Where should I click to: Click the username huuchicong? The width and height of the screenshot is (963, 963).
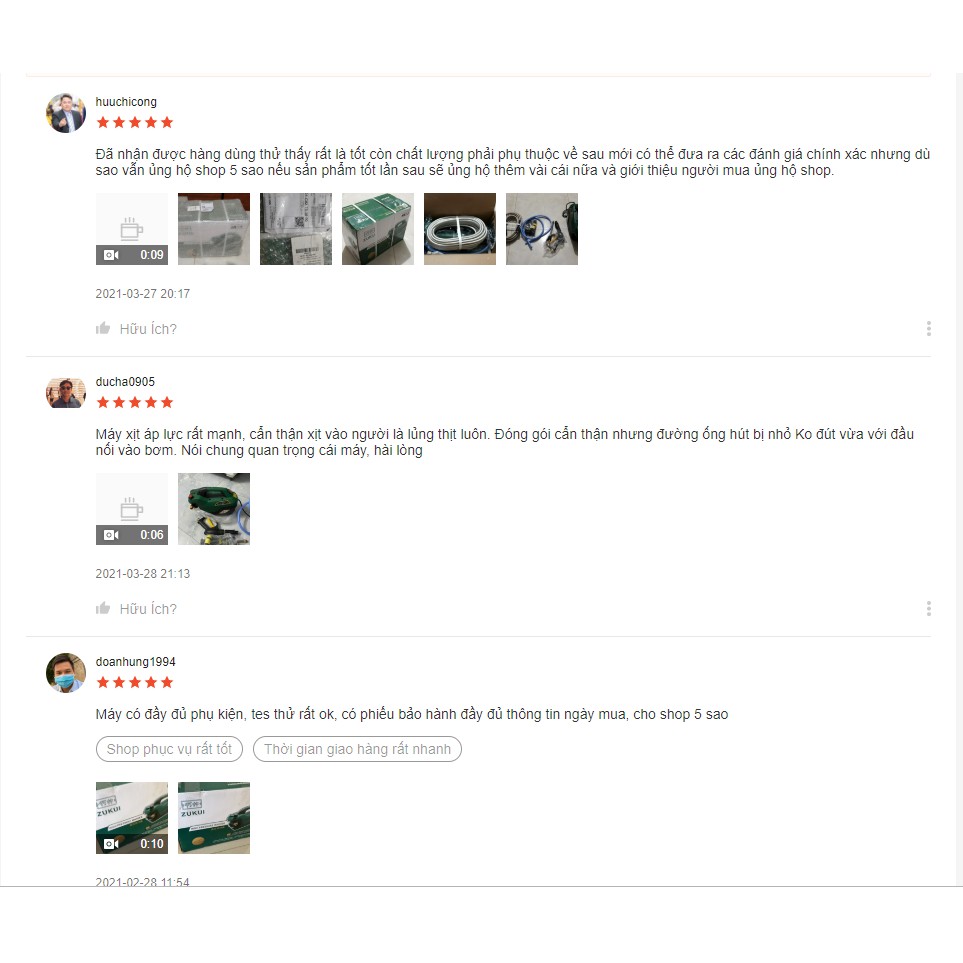126,102
